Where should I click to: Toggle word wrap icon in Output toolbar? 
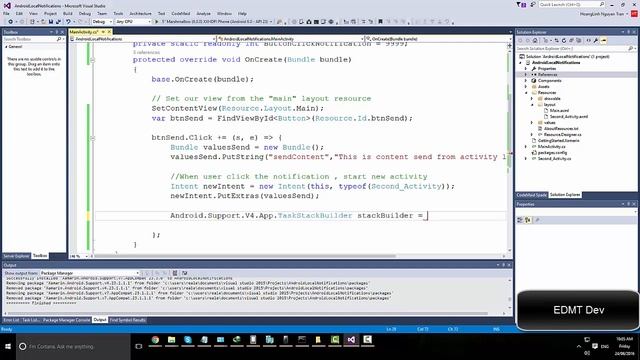point(184,273)
